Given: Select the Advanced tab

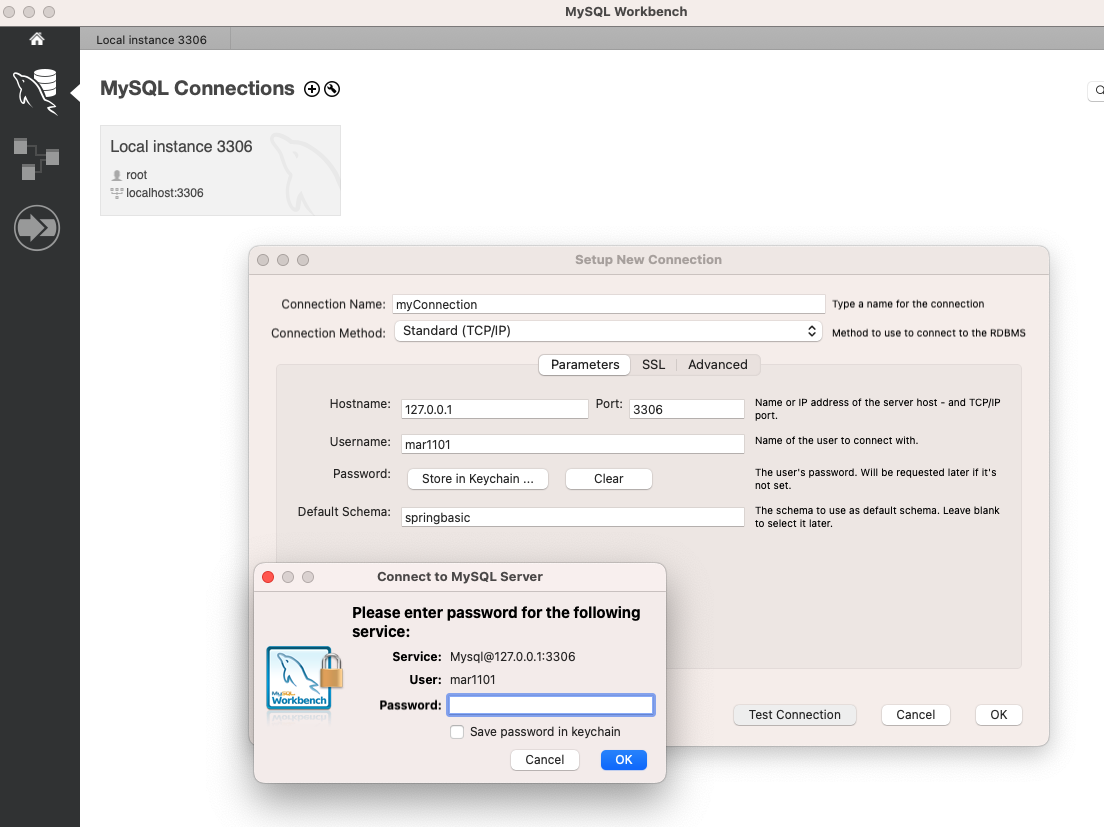Looking at the screenshot, I should [x=717, y=365].
